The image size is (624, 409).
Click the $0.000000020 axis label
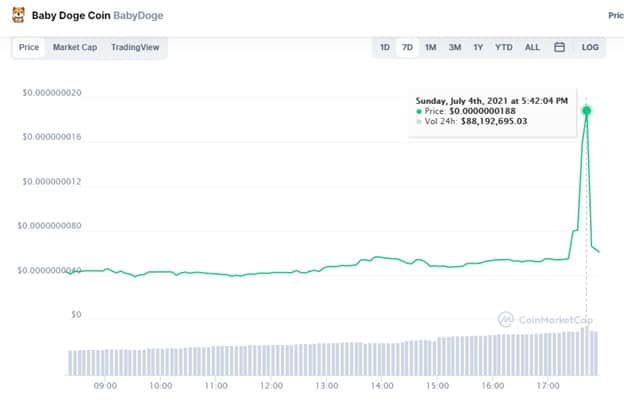coord(52,93)
